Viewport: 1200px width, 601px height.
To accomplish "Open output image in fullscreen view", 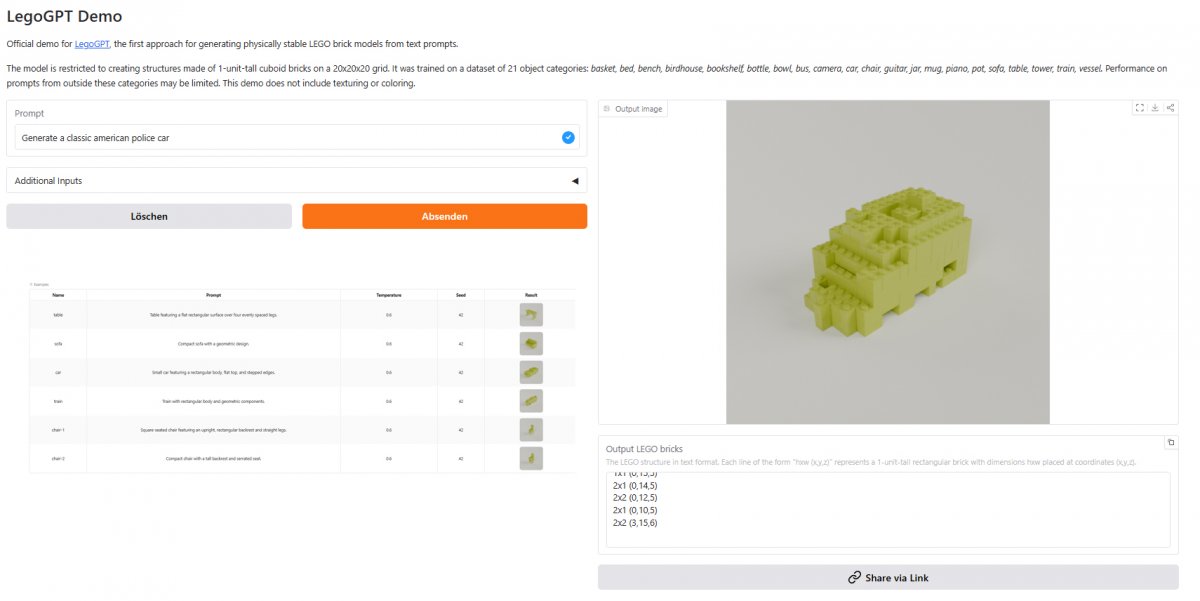I will 1139,108.
